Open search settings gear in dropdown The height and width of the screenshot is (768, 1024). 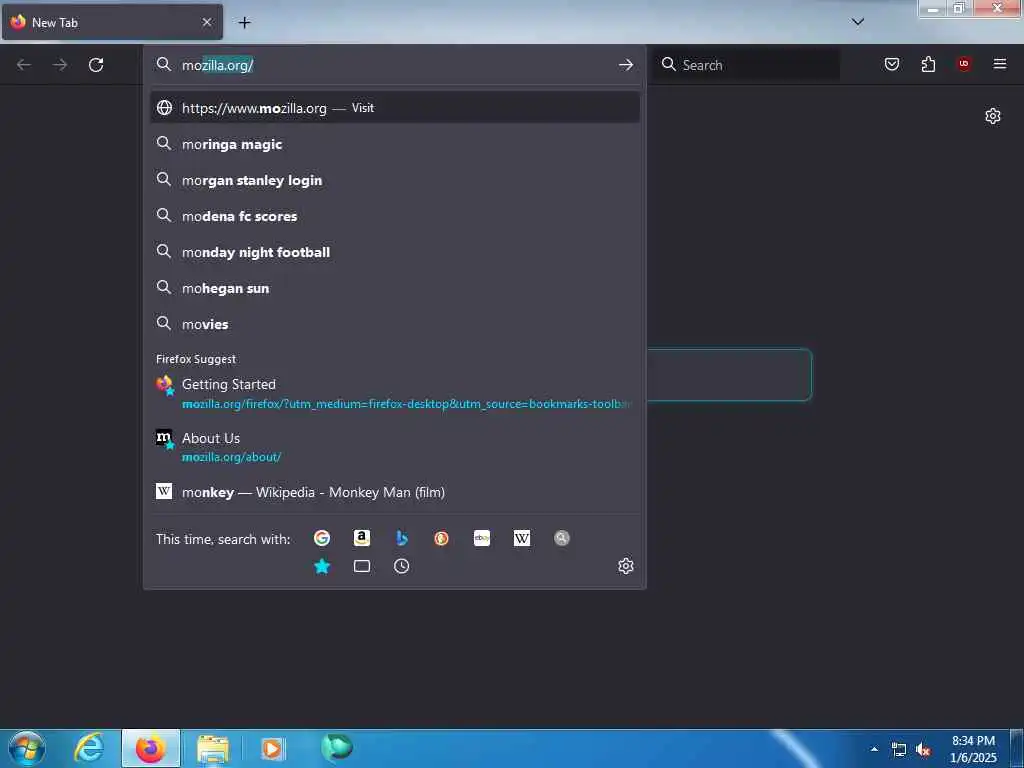pos(626,566)
